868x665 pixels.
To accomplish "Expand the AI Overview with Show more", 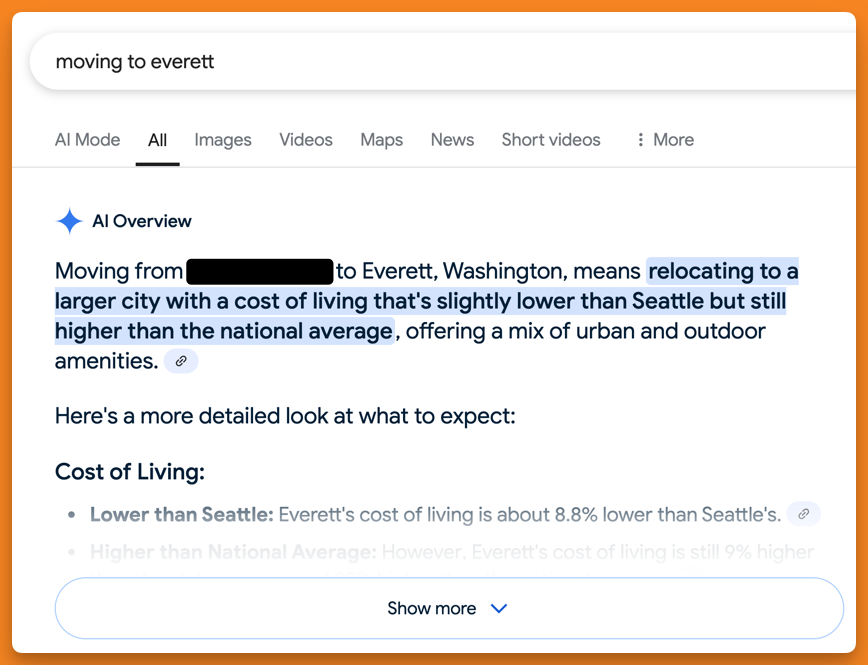I will [432, 608].
